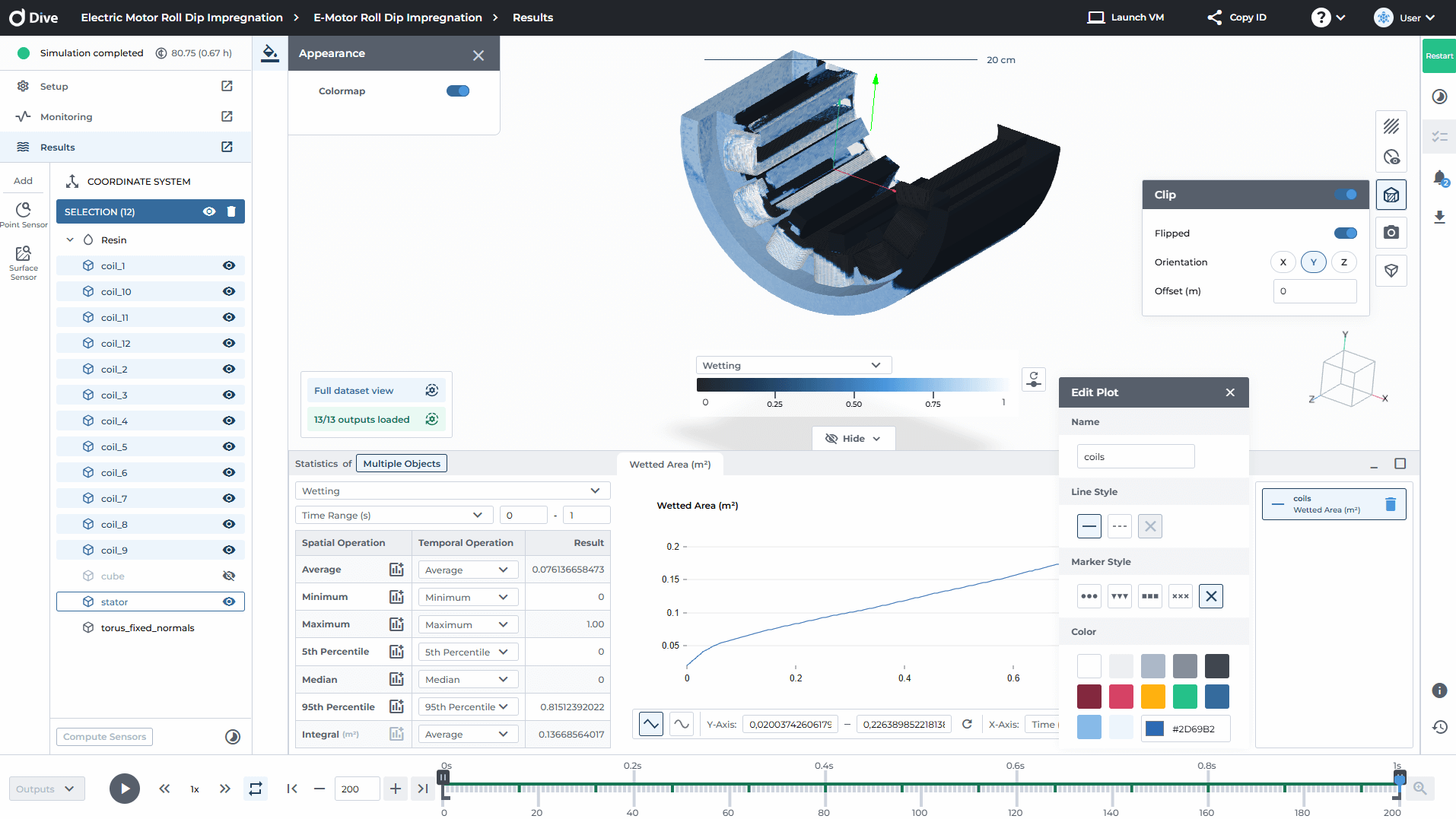The width and height of the screenshot is (1456, 819).
Task: Switch to the Results section
Action: 59,147
